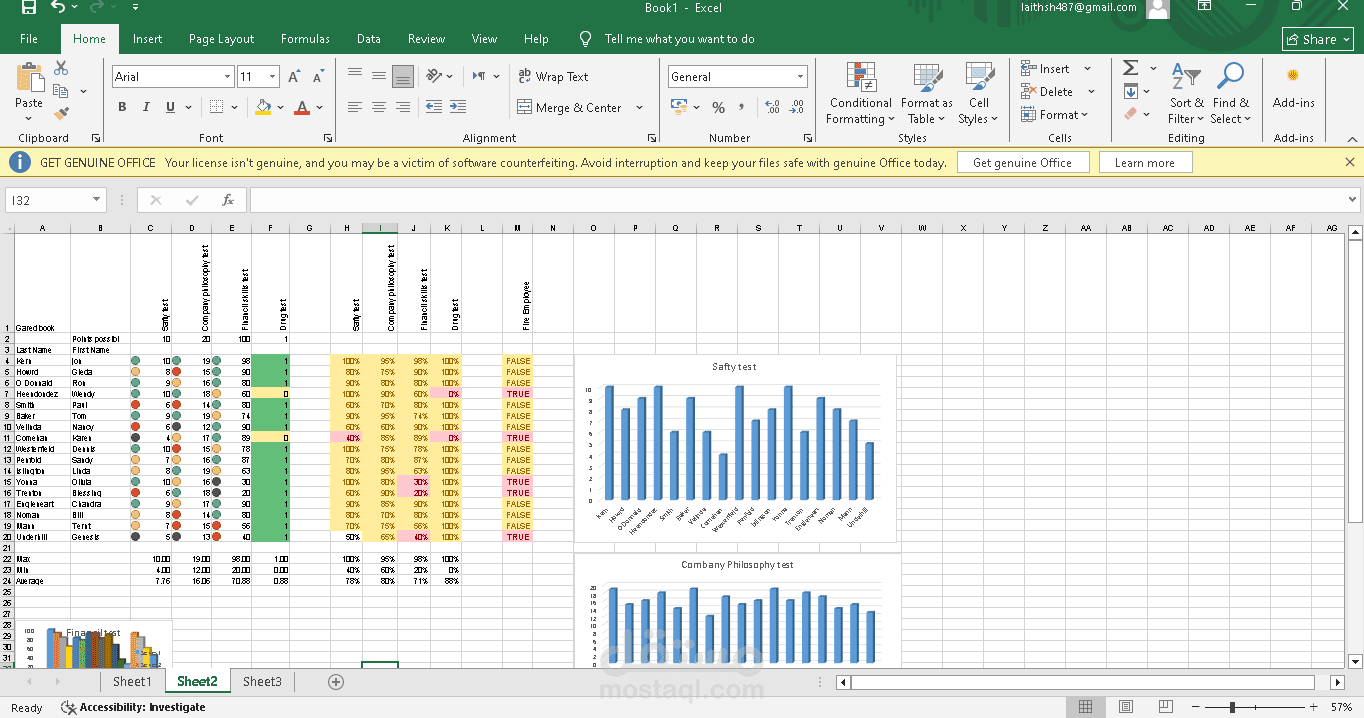The image size is (1364, 718).
Task: Open the File menu
Action: coord(29,39)
